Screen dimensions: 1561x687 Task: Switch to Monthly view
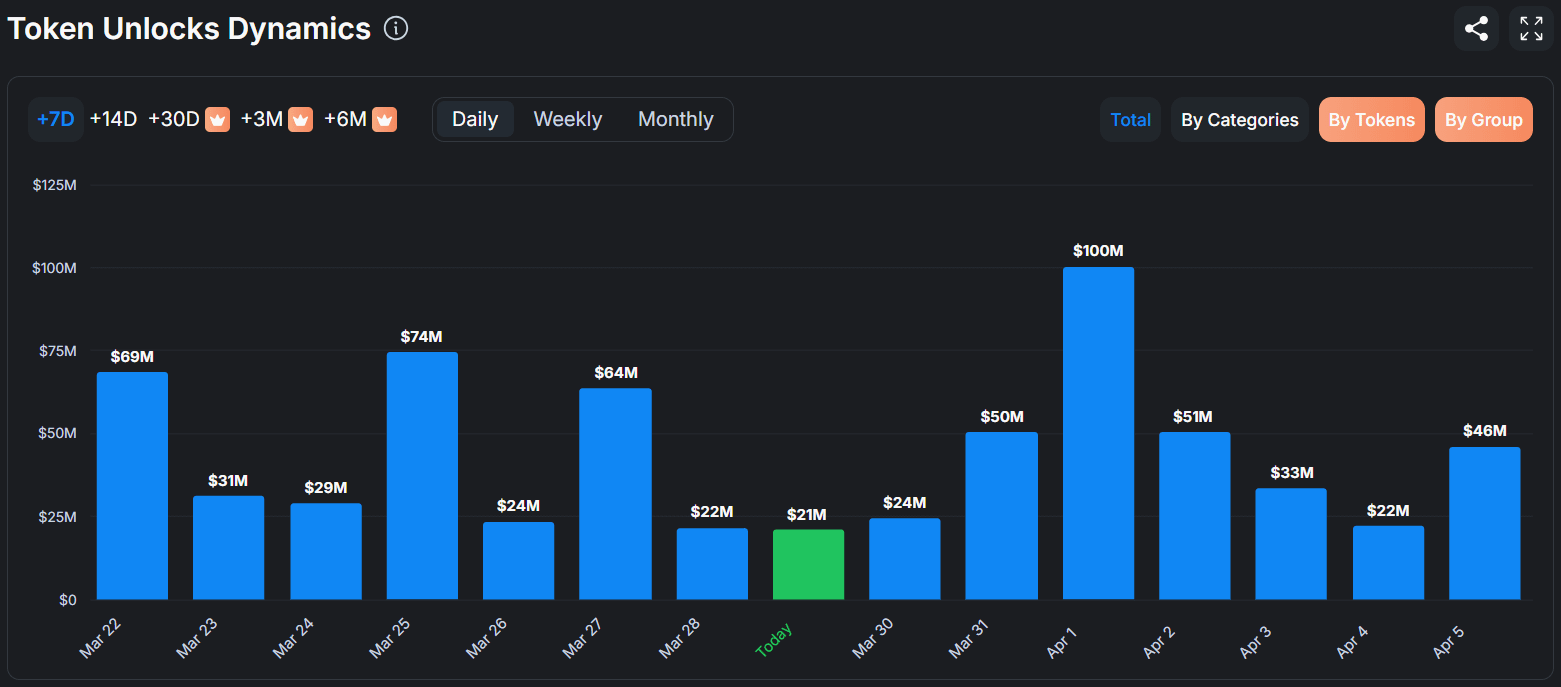[x=676, y=119]
